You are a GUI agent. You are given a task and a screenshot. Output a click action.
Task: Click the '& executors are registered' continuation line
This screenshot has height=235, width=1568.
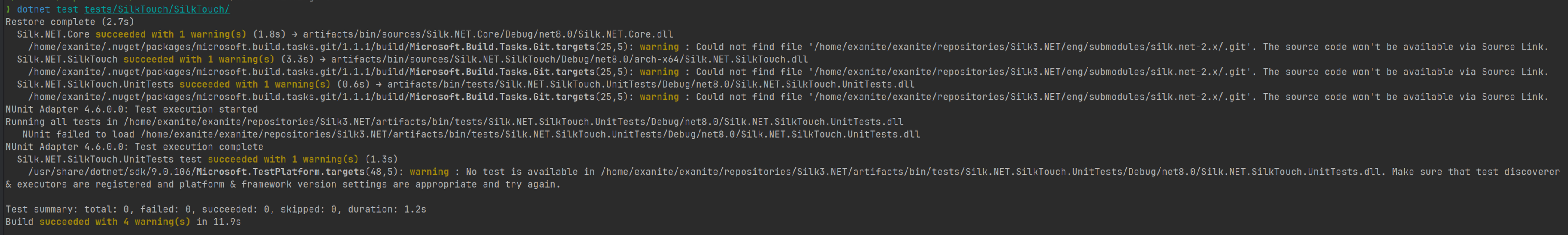[x=283, y=184]
